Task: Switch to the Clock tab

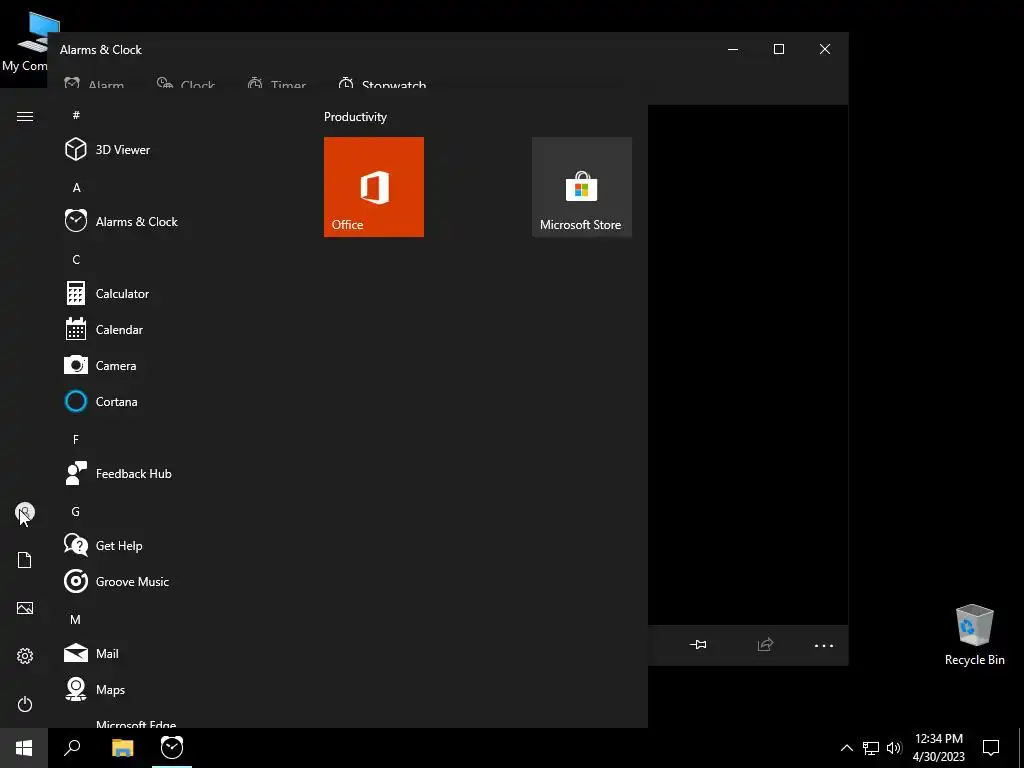Action: point(186,84)
